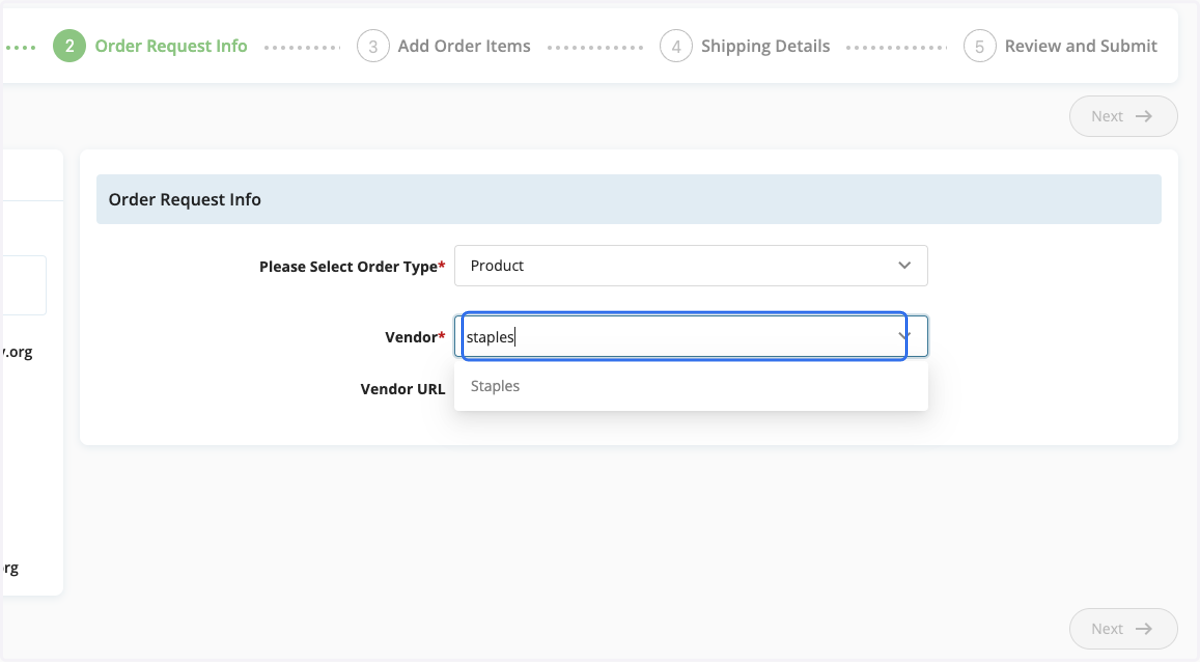Collapse the Vendor dropdown chevron arrow
The width and height of the screenshot is (1200, 662).
click(904, 337)
